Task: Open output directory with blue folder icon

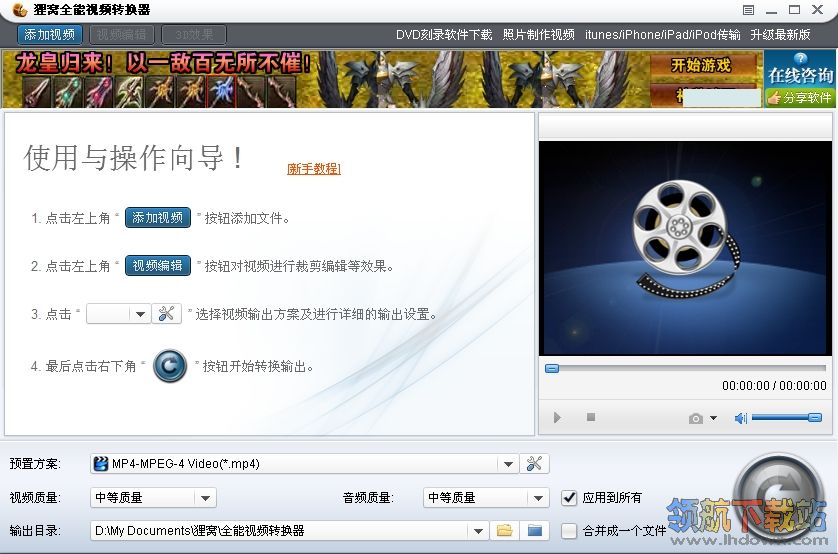Action: [535, 530]
